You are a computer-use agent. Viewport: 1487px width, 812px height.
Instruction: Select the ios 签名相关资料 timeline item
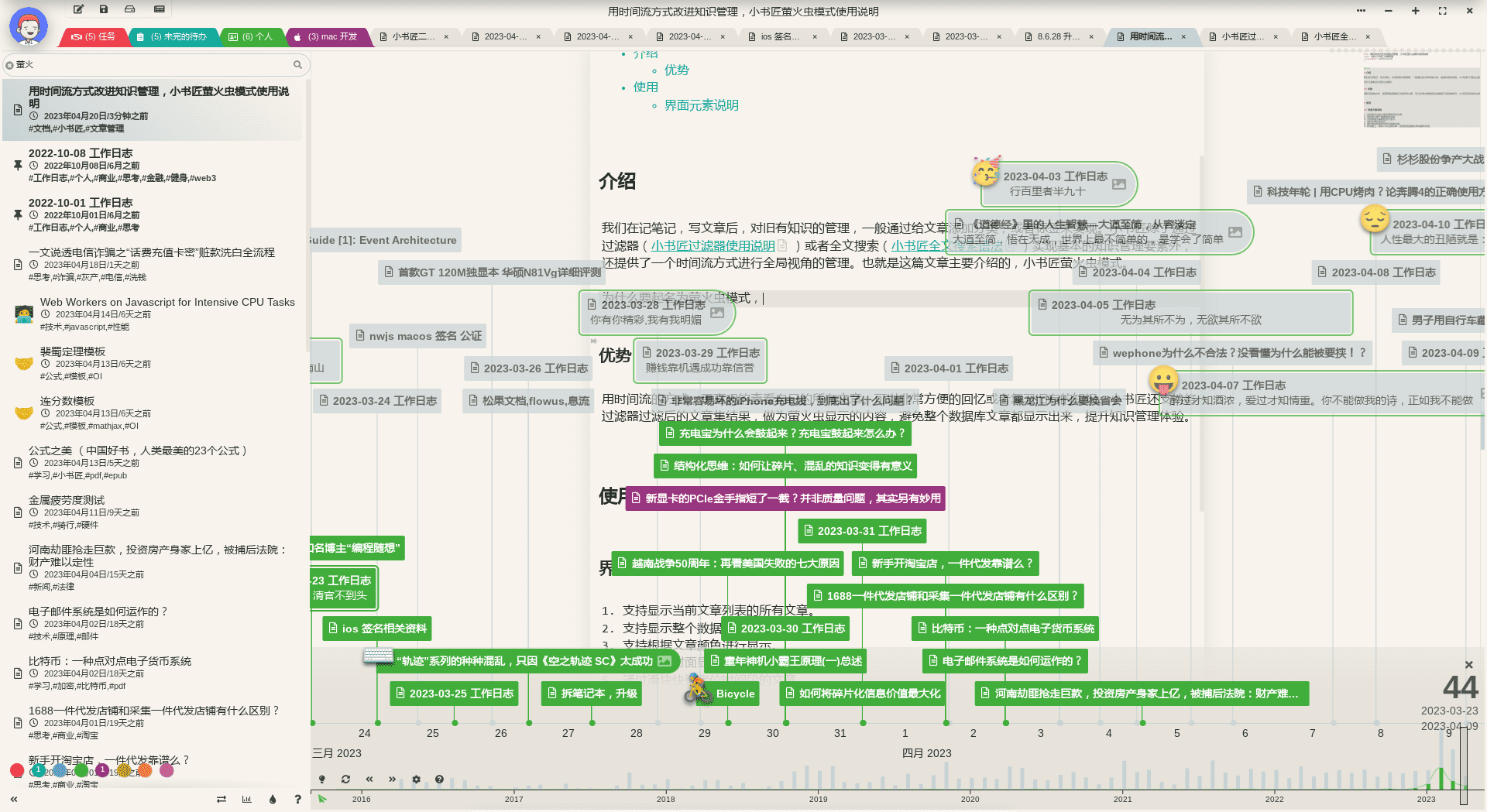point(377,629)
